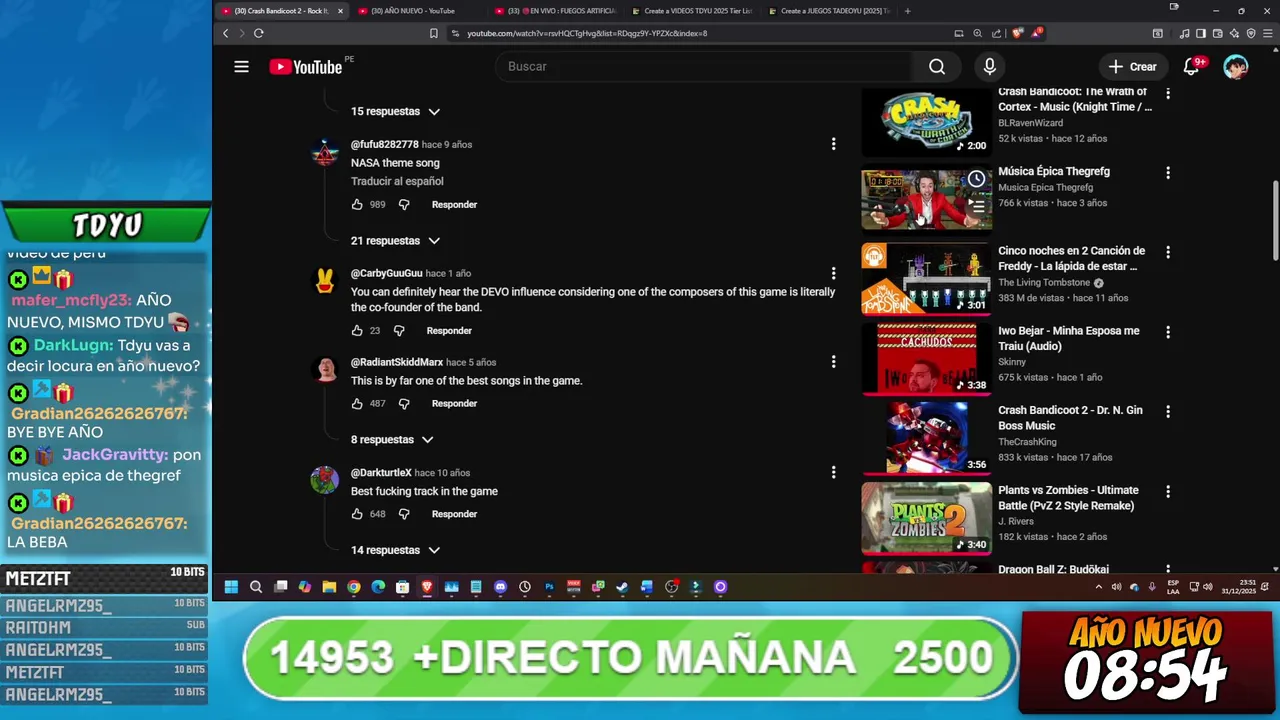Expand the 8 respuestas replies
This screenshot has width=1280, height=720.
[x=392, y=440]
